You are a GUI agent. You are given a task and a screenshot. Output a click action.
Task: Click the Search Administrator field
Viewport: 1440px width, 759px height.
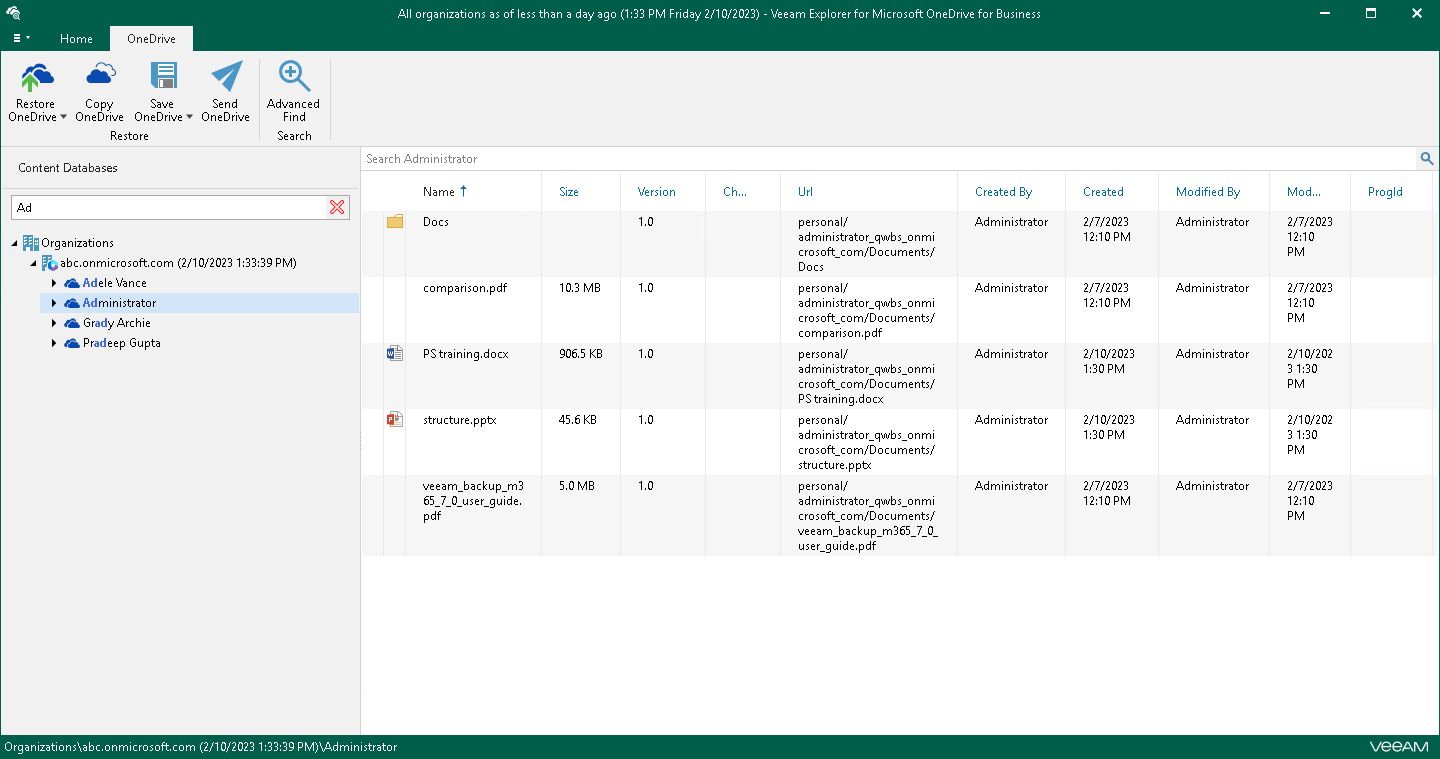point(888,159)
